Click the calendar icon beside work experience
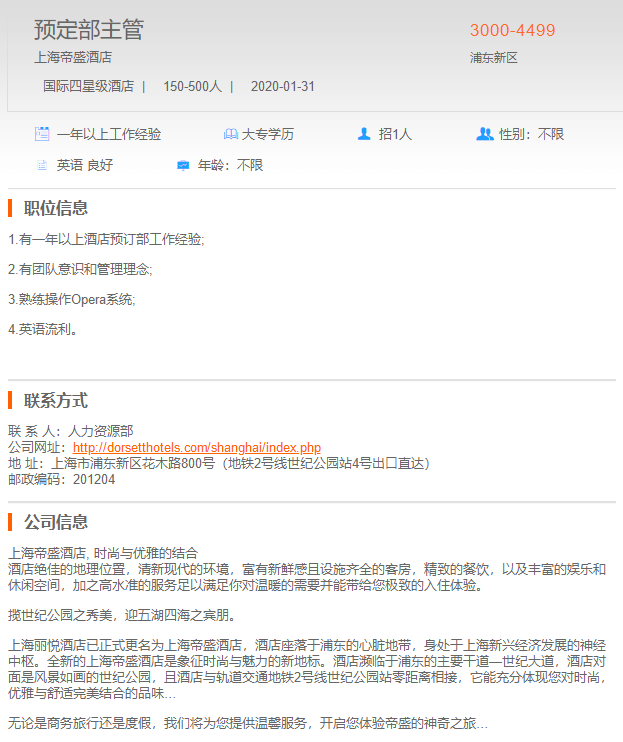The image size is (623, 742). tap(42, 134)
